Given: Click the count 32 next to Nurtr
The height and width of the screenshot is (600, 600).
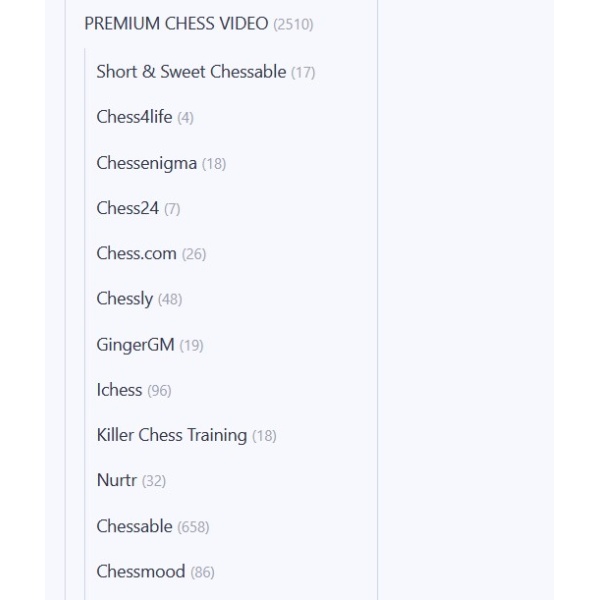Looking at the screenshot, I should [x=154, y=482].
